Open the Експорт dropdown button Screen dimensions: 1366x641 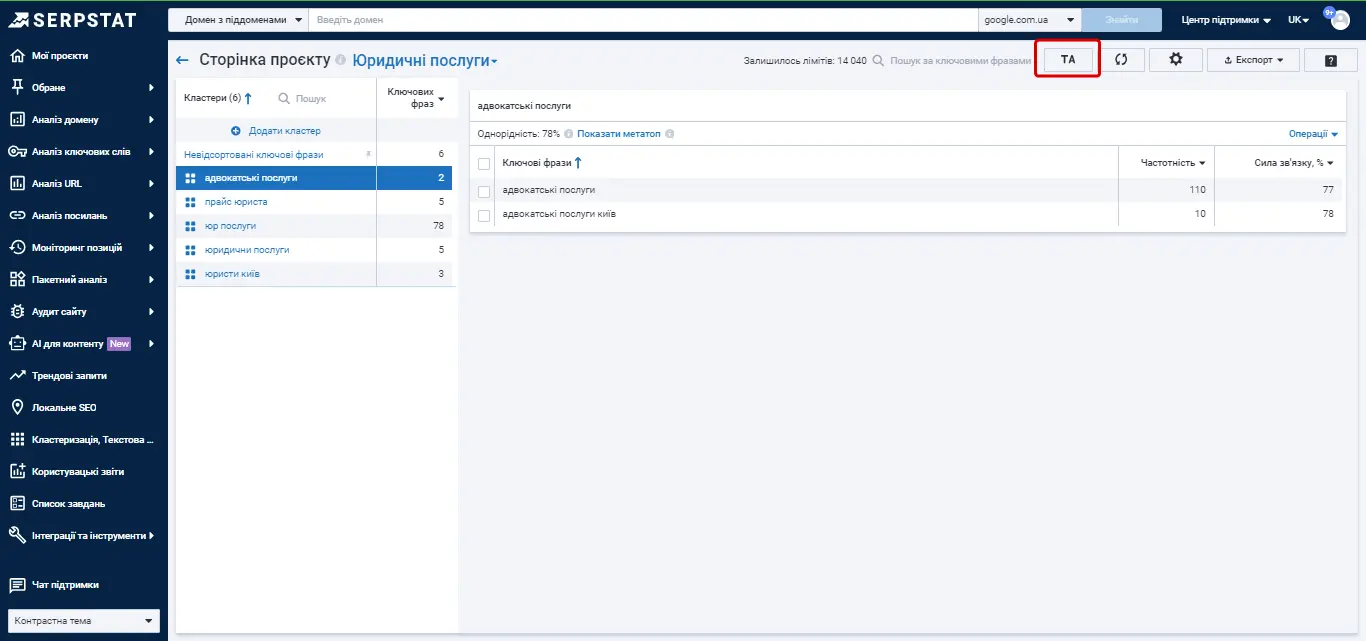coord(1253,60)
